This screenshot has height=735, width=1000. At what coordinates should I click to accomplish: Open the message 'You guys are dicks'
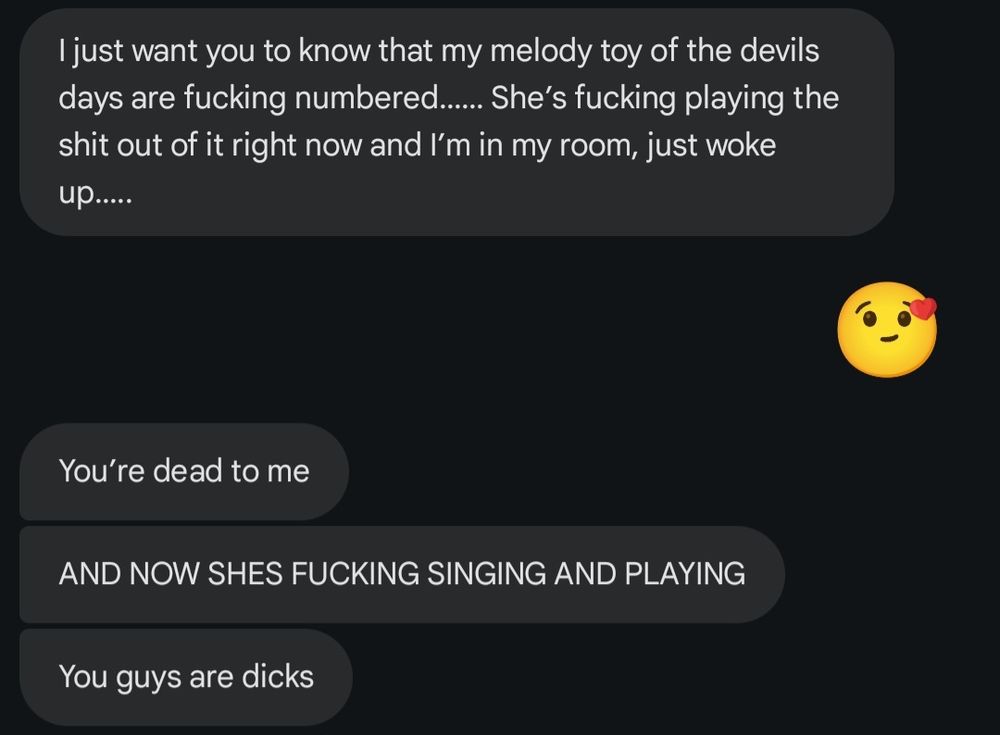pos(187,676)
